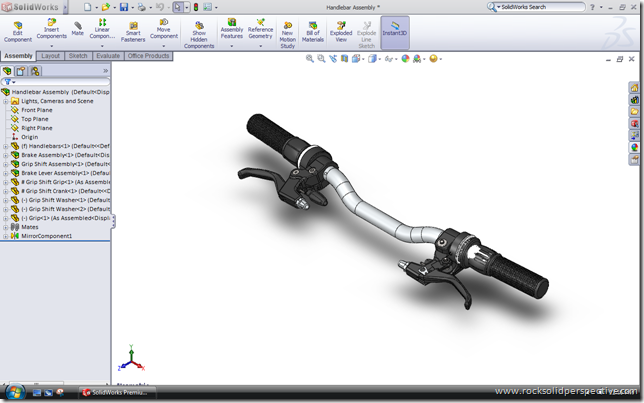This screenshot has width=644, height=403.
Task: Click the New document icon
Action: pos(87,7)
